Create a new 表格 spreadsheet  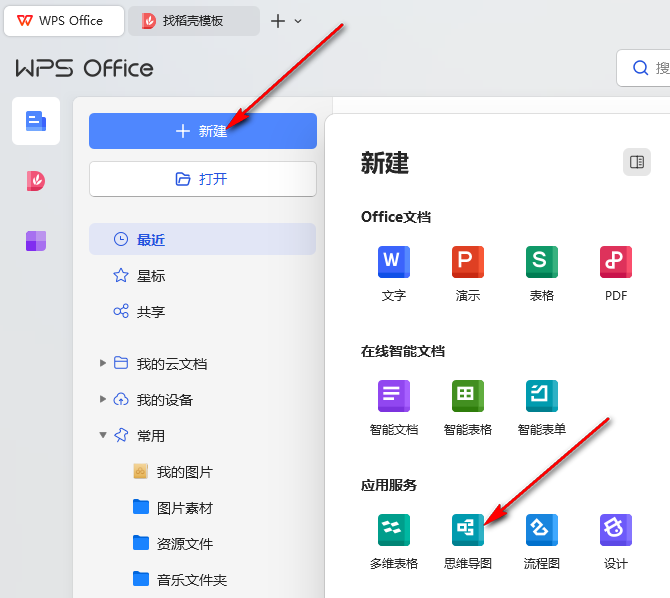point(541,273)
